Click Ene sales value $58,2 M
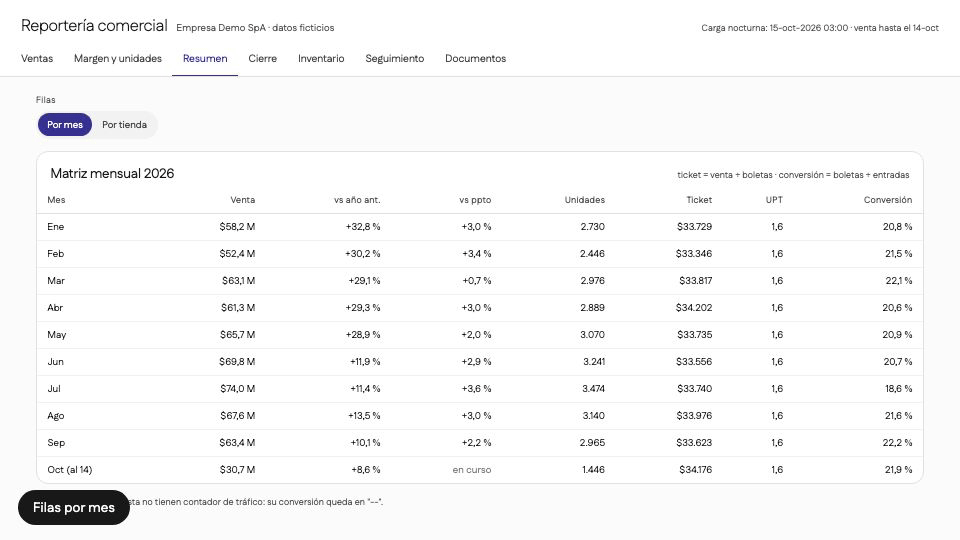The height and width of the screenshot is (540, 960). 238,227
